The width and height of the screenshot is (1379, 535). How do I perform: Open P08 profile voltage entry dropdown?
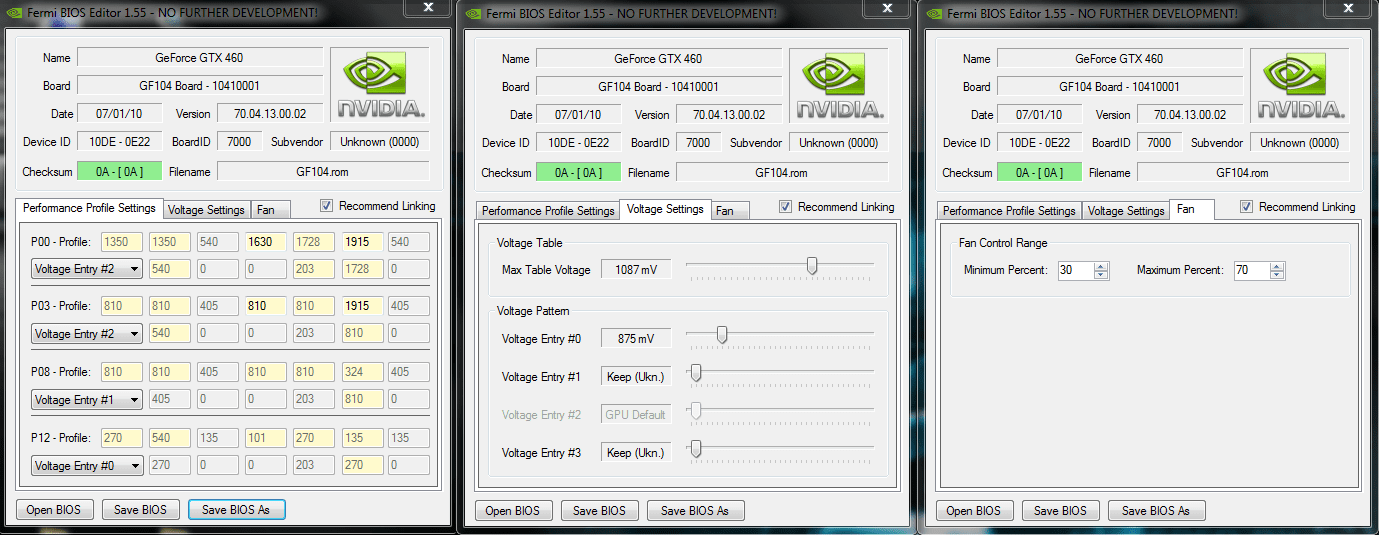(87, 400)
